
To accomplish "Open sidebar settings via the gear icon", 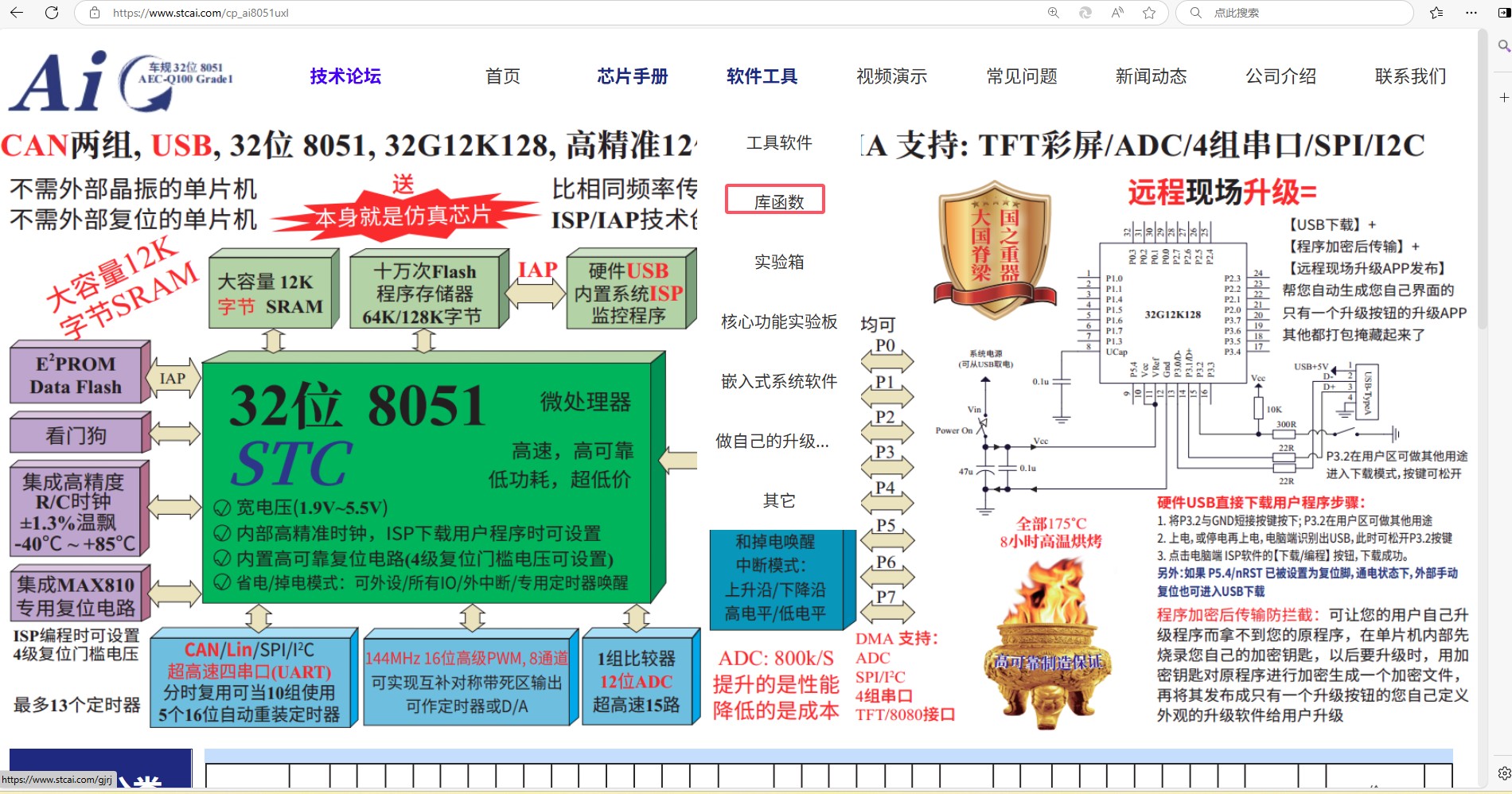I will click(x=1504, y=773).
